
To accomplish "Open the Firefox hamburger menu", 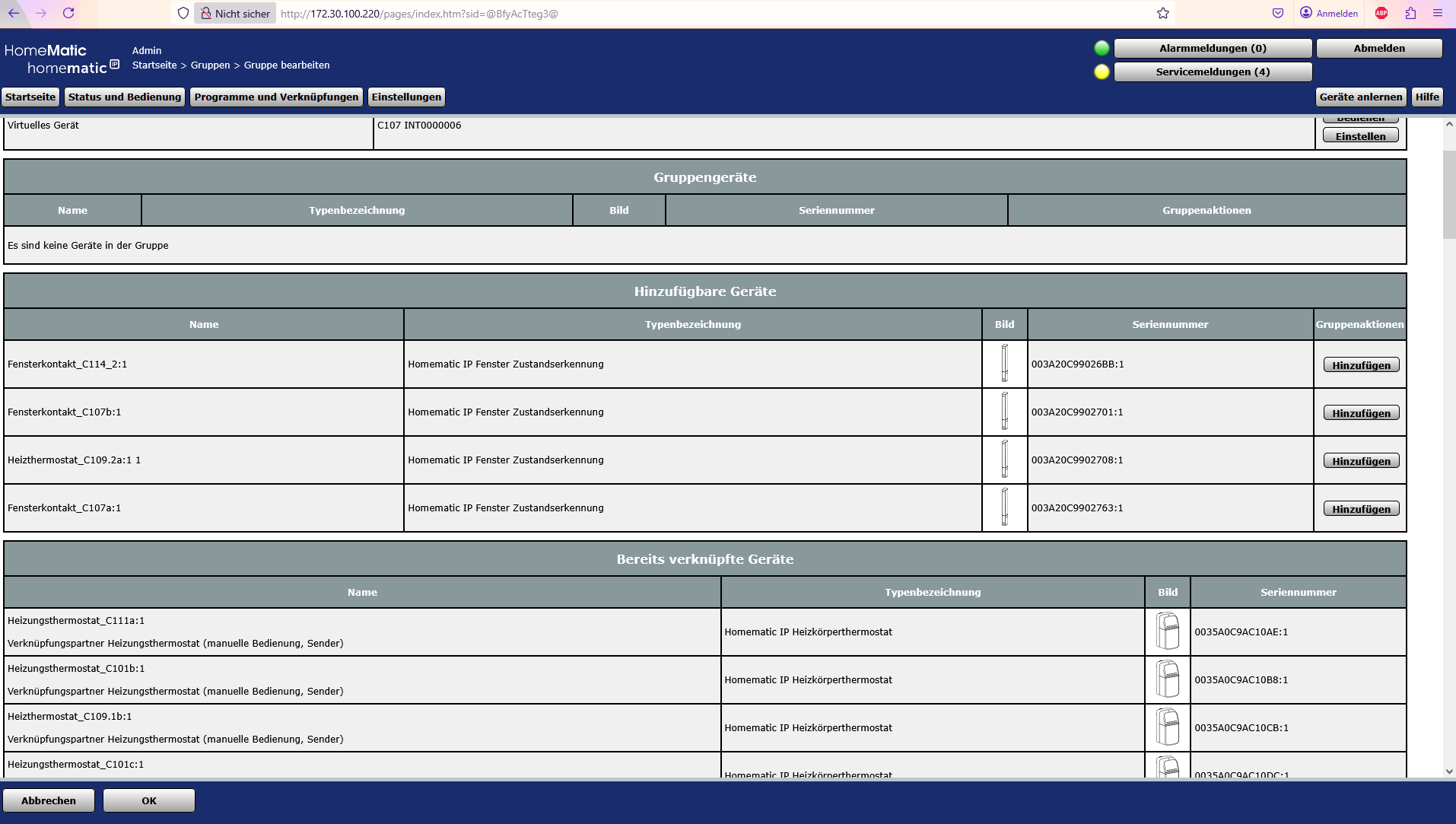I will (x=1437, y=13).
